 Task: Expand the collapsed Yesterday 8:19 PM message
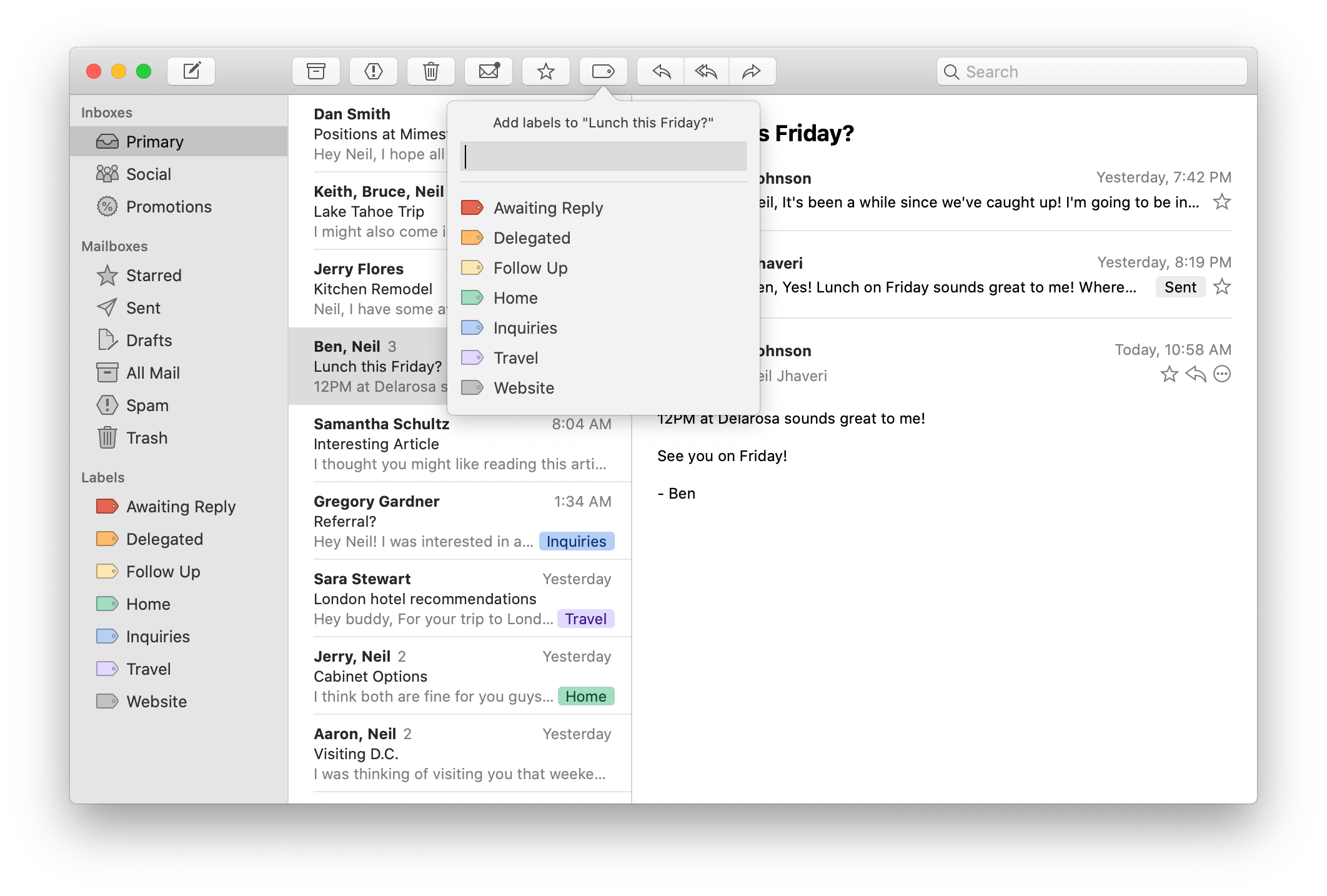(996, 275)
